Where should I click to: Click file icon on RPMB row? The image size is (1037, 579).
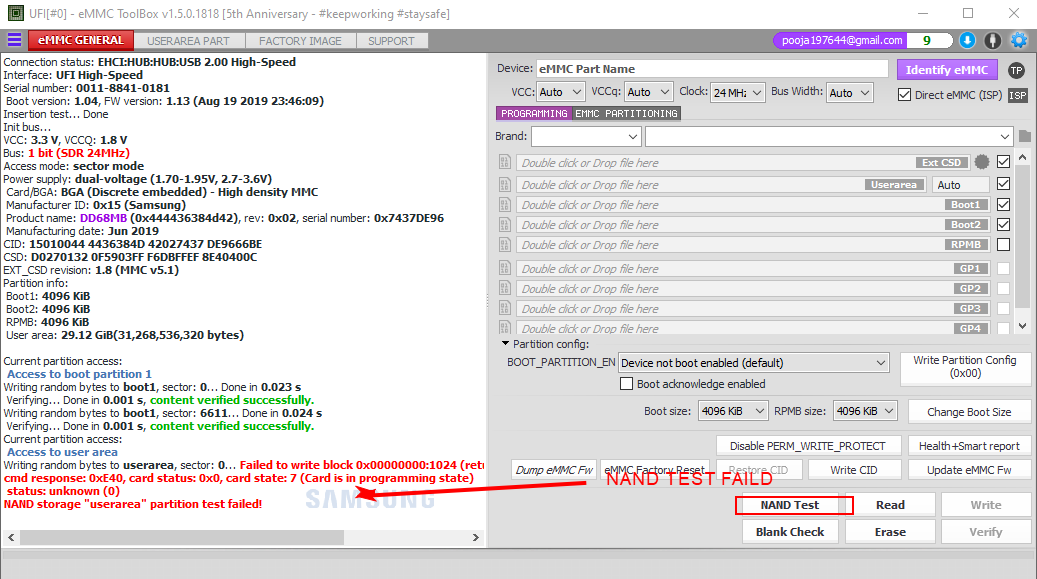505,245
